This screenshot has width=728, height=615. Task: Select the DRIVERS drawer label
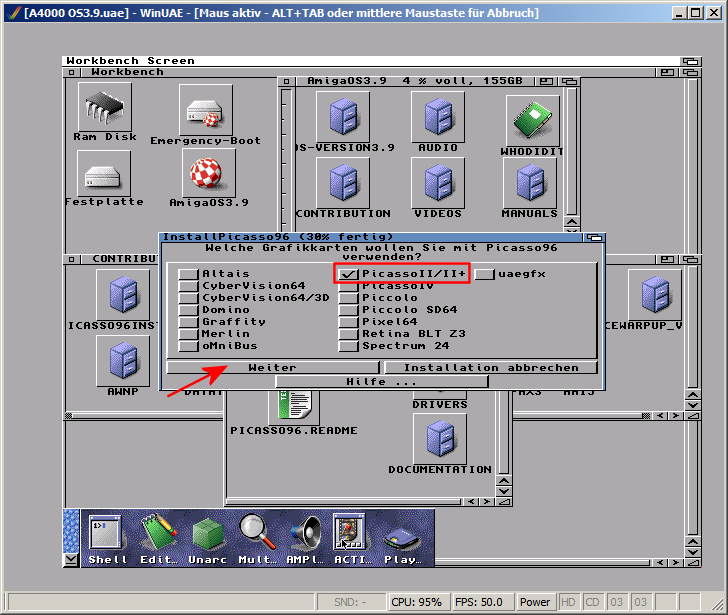point(440,405)
